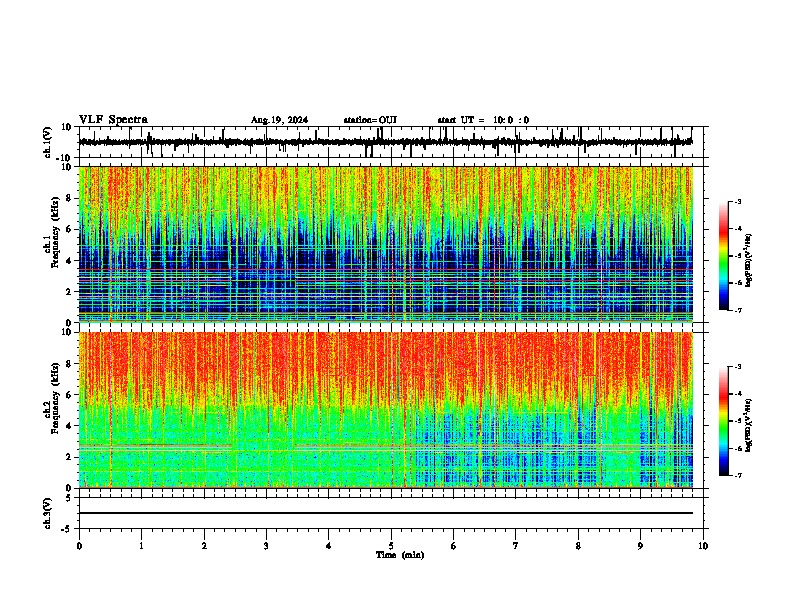Click time axis tick label '8'
Image resolution: width=792 pixels, height=612 pixels.
[x=578, y=546]
